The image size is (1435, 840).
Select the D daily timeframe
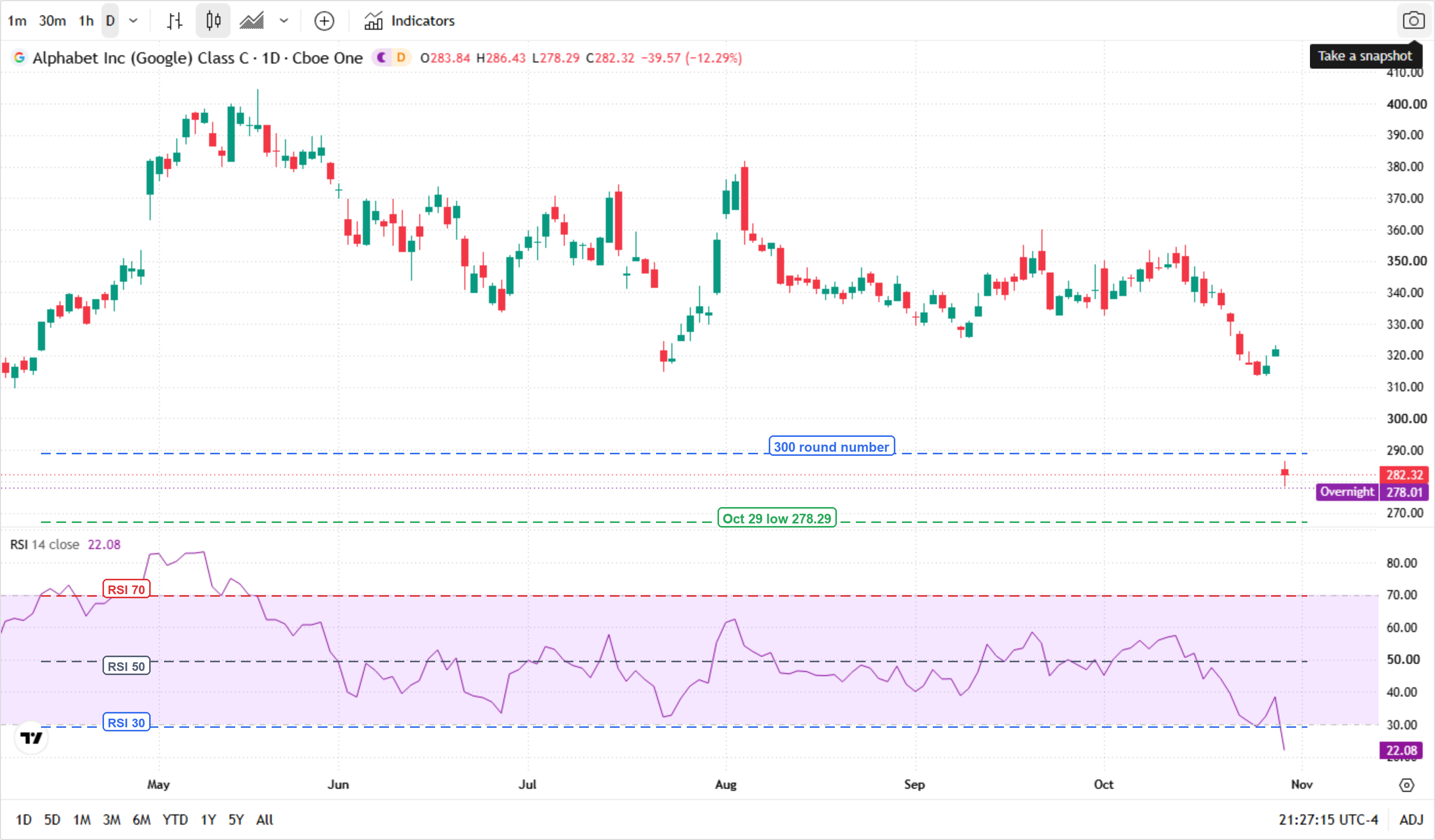pos(111,21)
